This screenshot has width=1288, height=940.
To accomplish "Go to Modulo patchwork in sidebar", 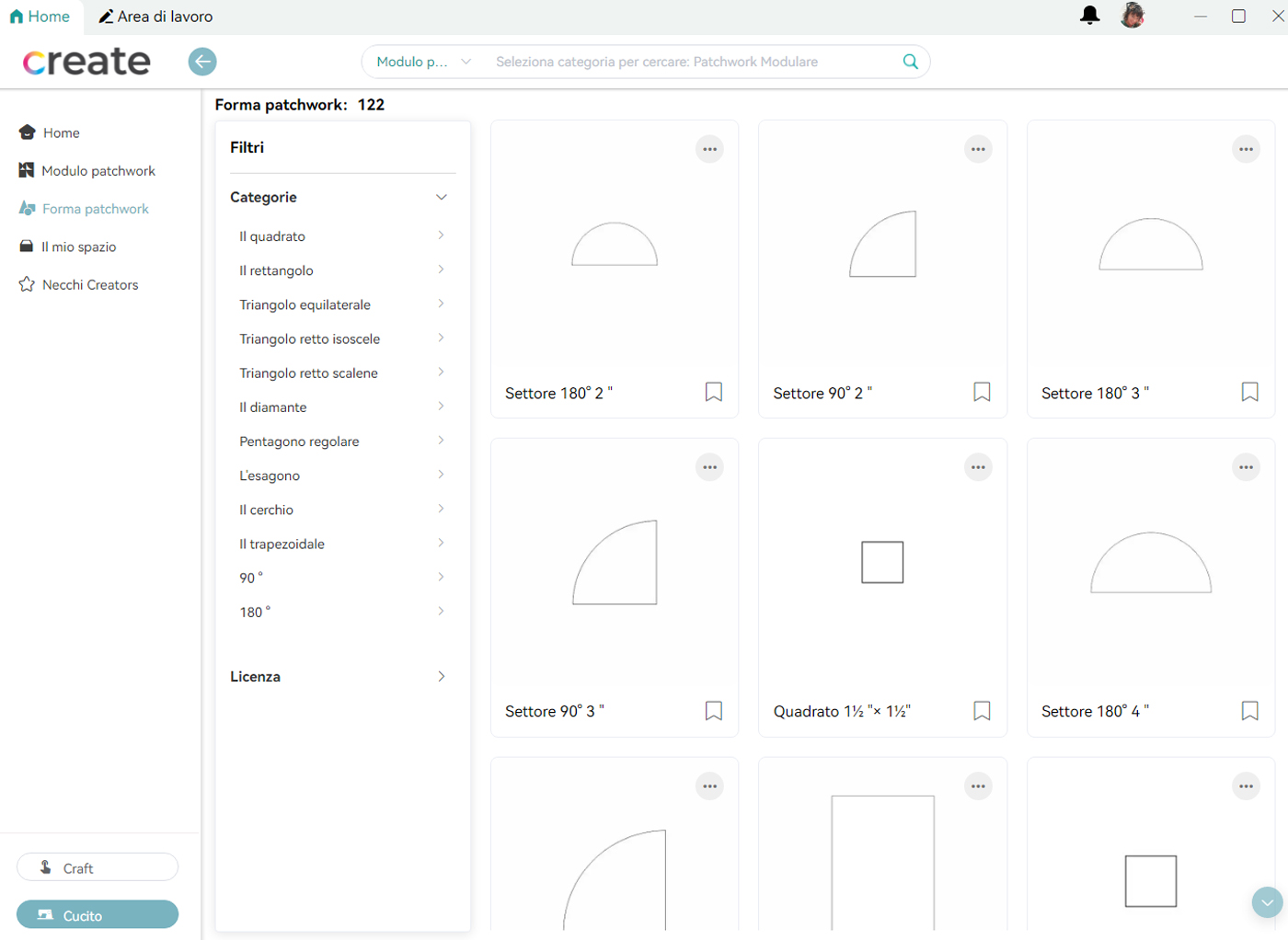I will (98, 171).
